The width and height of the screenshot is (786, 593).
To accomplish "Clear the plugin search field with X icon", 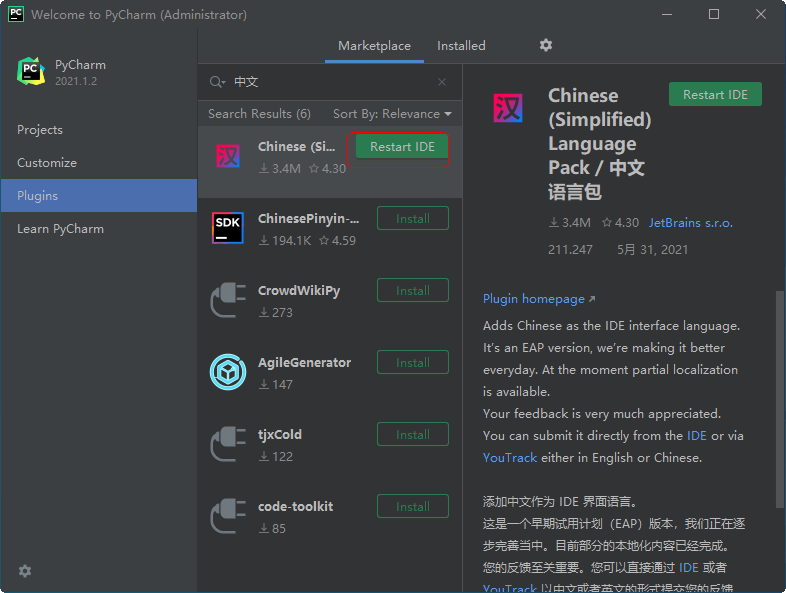I will tap(442, 82).
